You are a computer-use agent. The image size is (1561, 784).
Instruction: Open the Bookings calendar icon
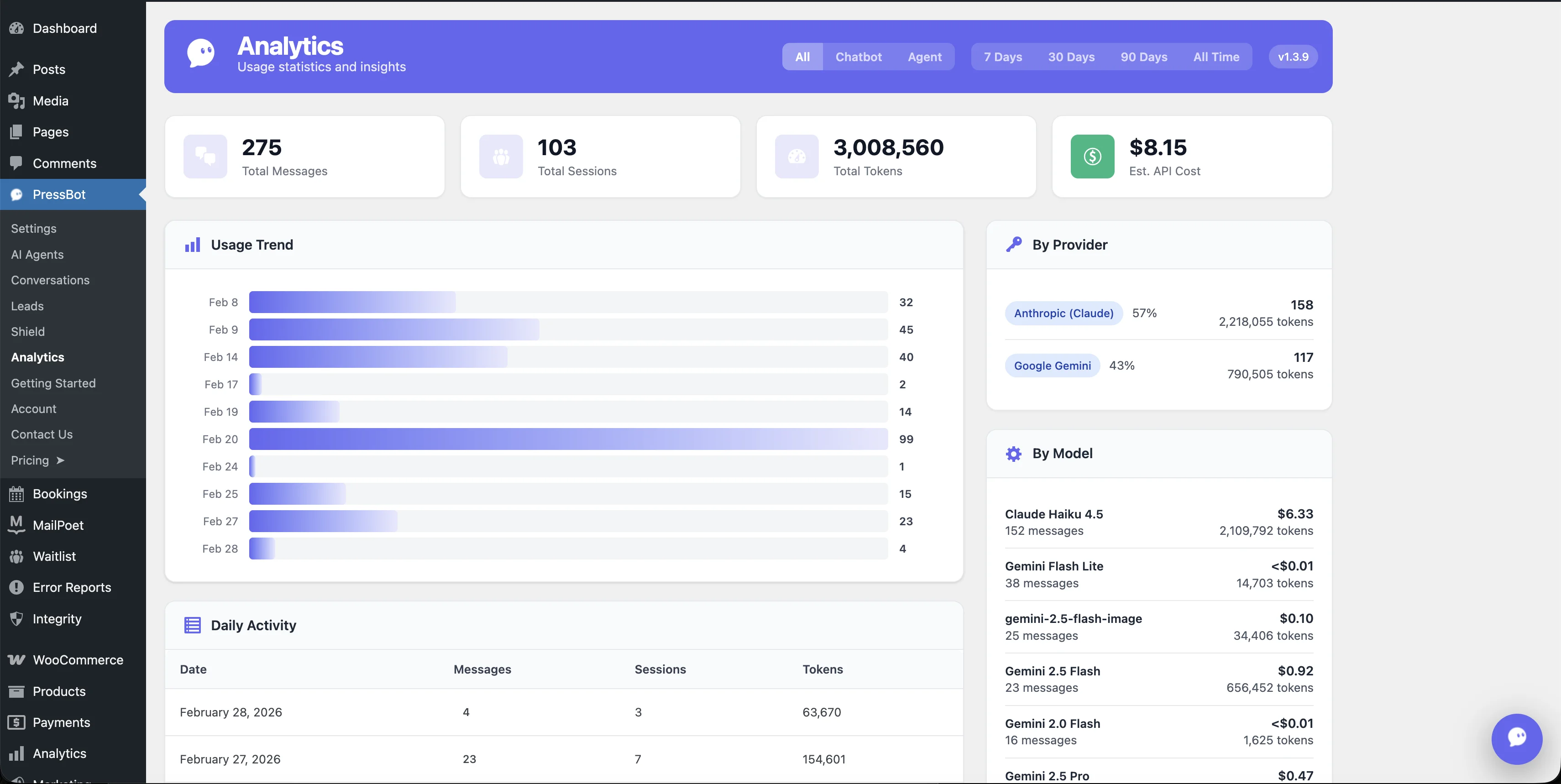(x=16, y=494)
